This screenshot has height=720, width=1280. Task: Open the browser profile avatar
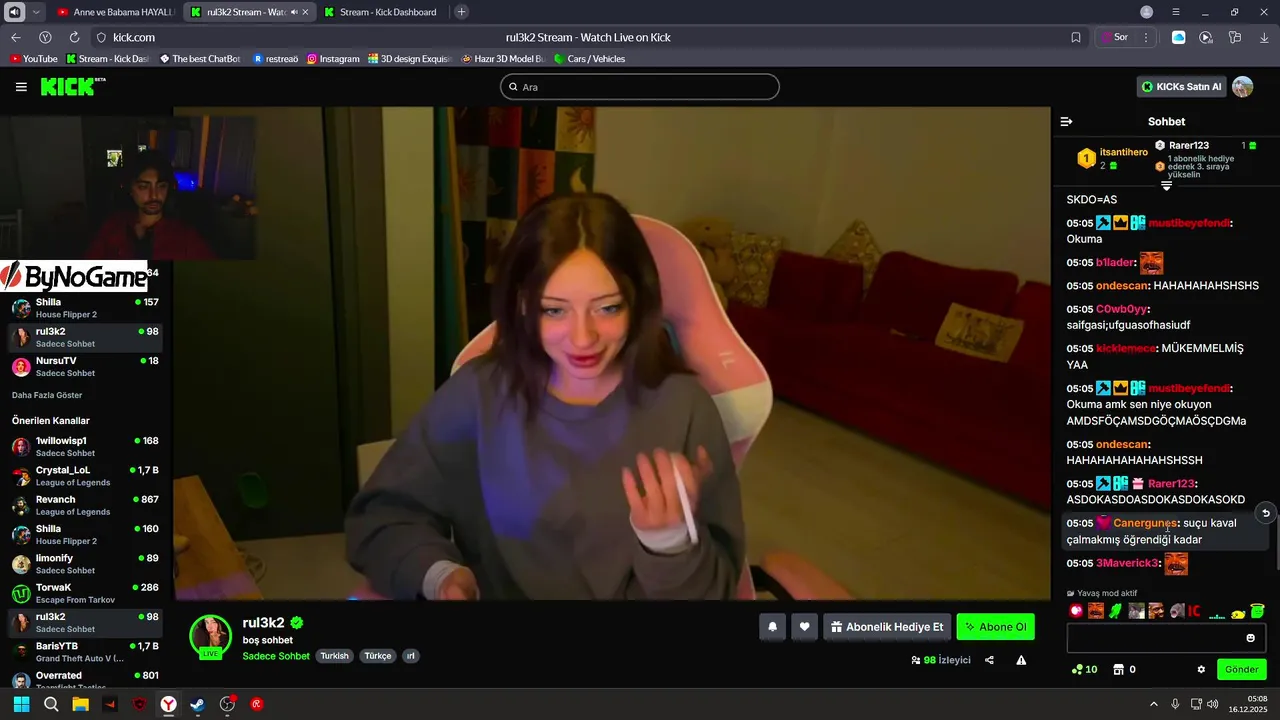[1146, 12]
